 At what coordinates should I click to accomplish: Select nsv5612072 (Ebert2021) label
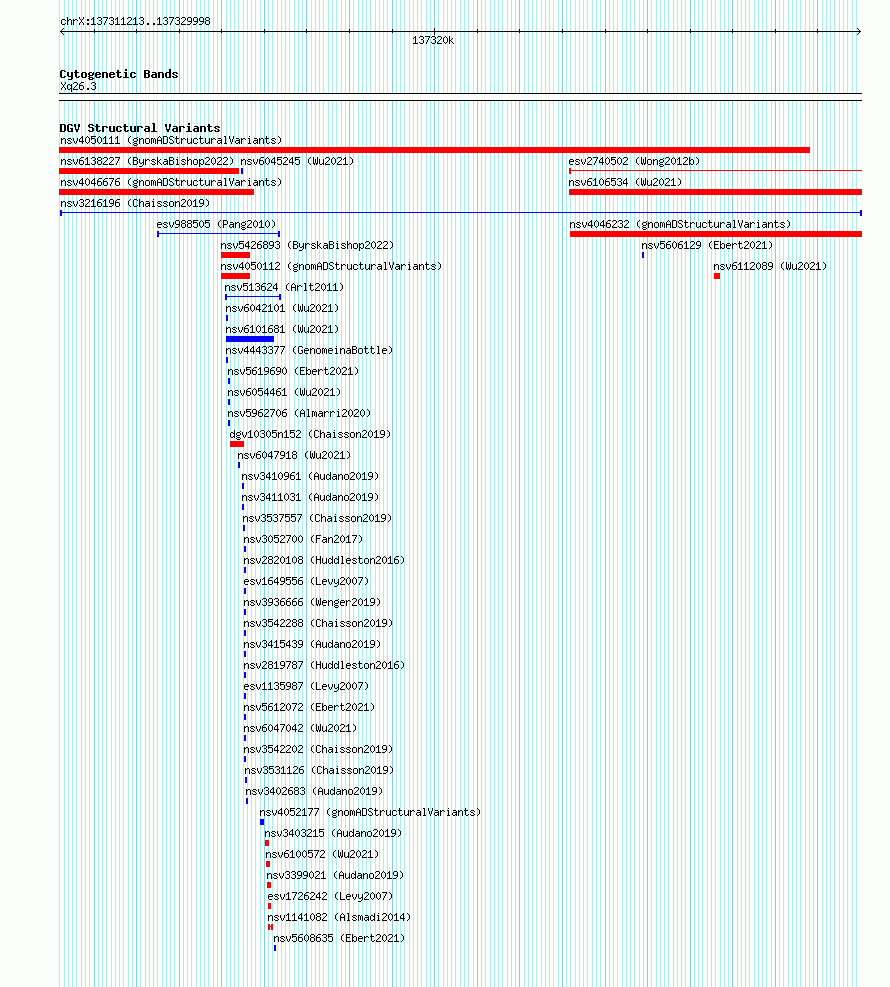(309, 707)
